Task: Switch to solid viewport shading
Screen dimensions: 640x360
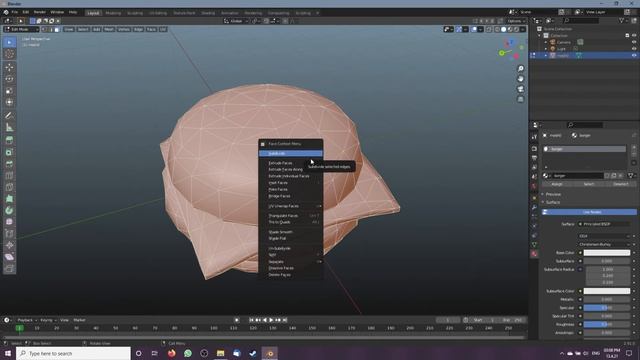Action: [503, 29]
